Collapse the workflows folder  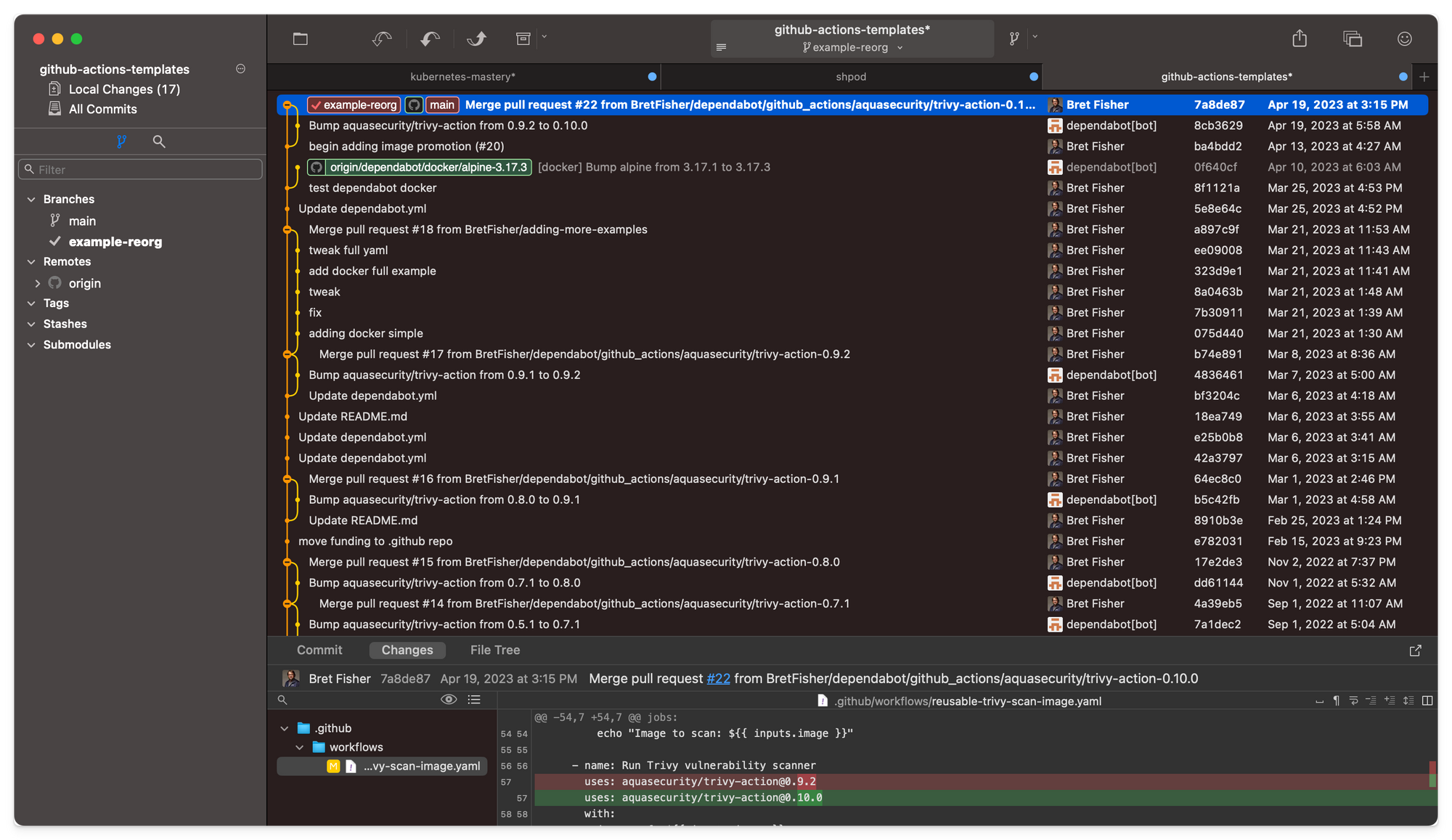coord(300,747)
